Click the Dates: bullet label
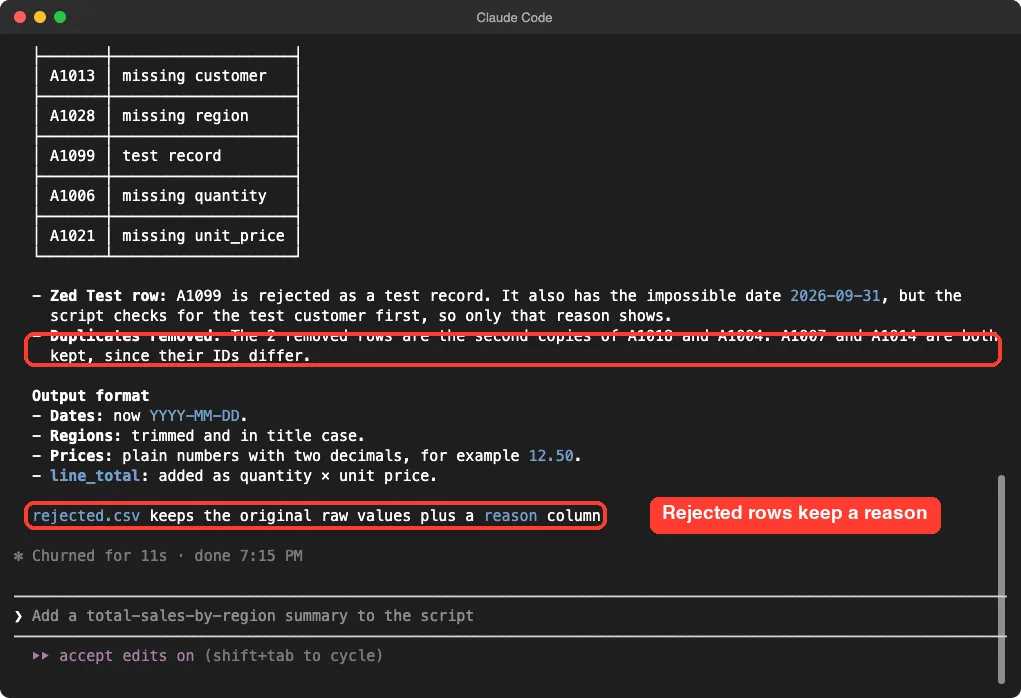This screenshot has width=1021, height=698. [x=77, y=416]
